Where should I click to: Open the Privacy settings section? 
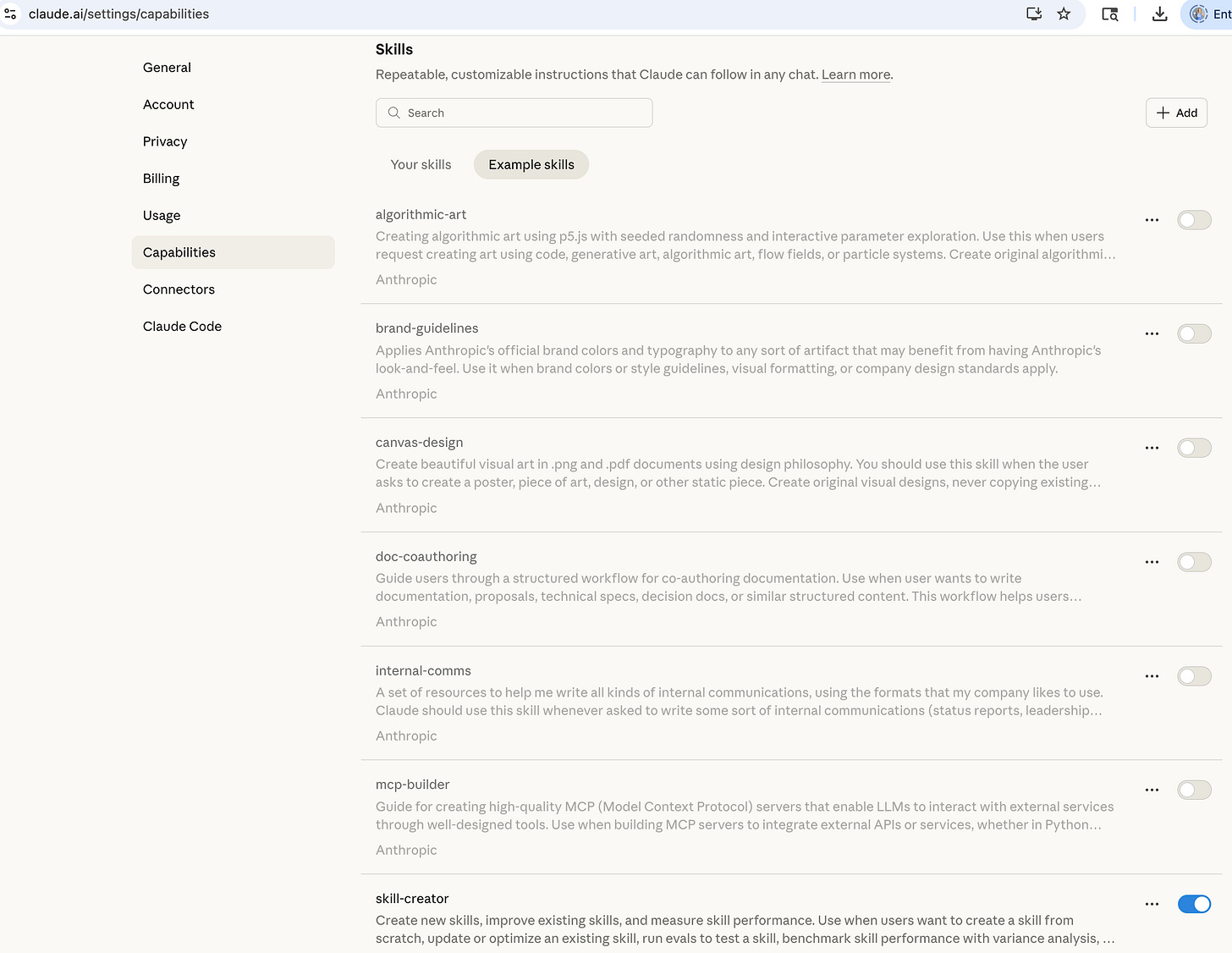(234, 141)
